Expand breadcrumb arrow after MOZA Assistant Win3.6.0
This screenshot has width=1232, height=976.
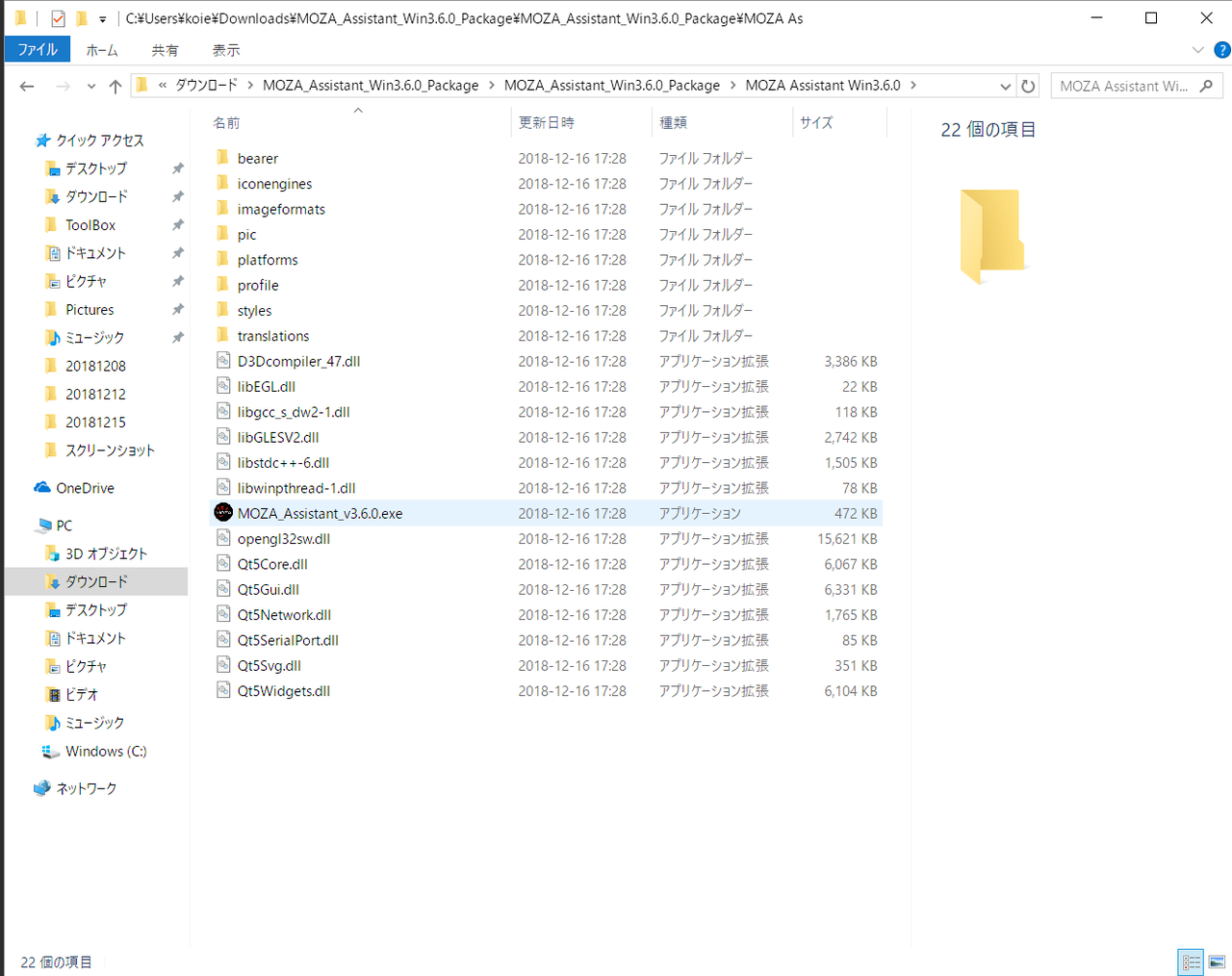point(913,86)
